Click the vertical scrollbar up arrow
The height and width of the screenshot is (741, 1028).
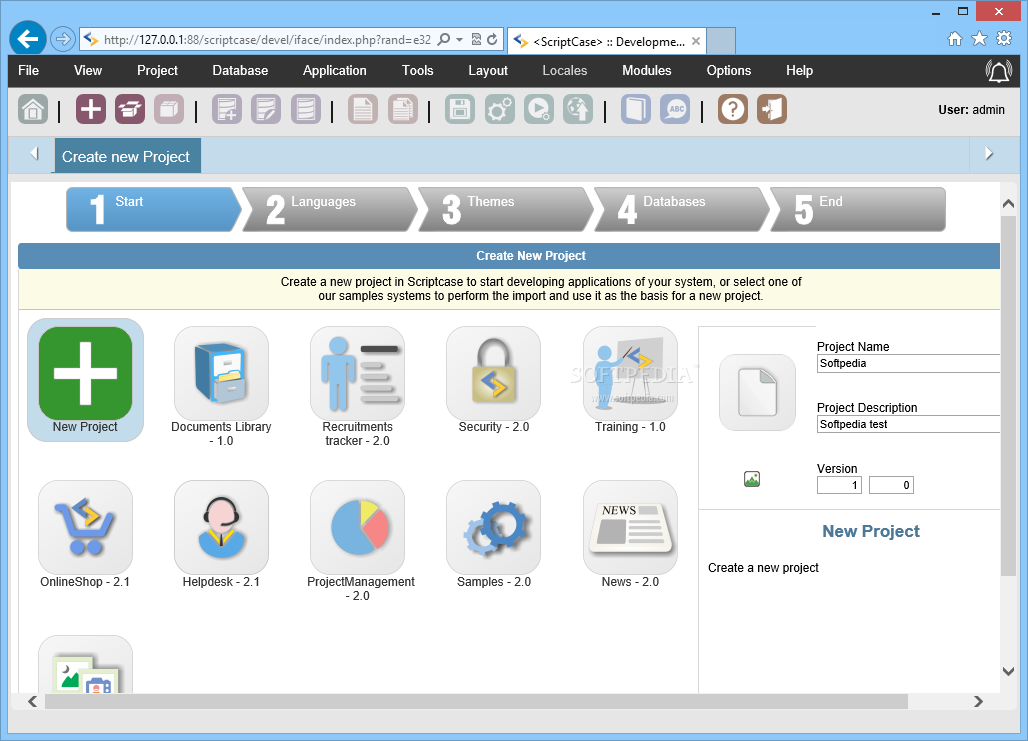point(1008,204)
